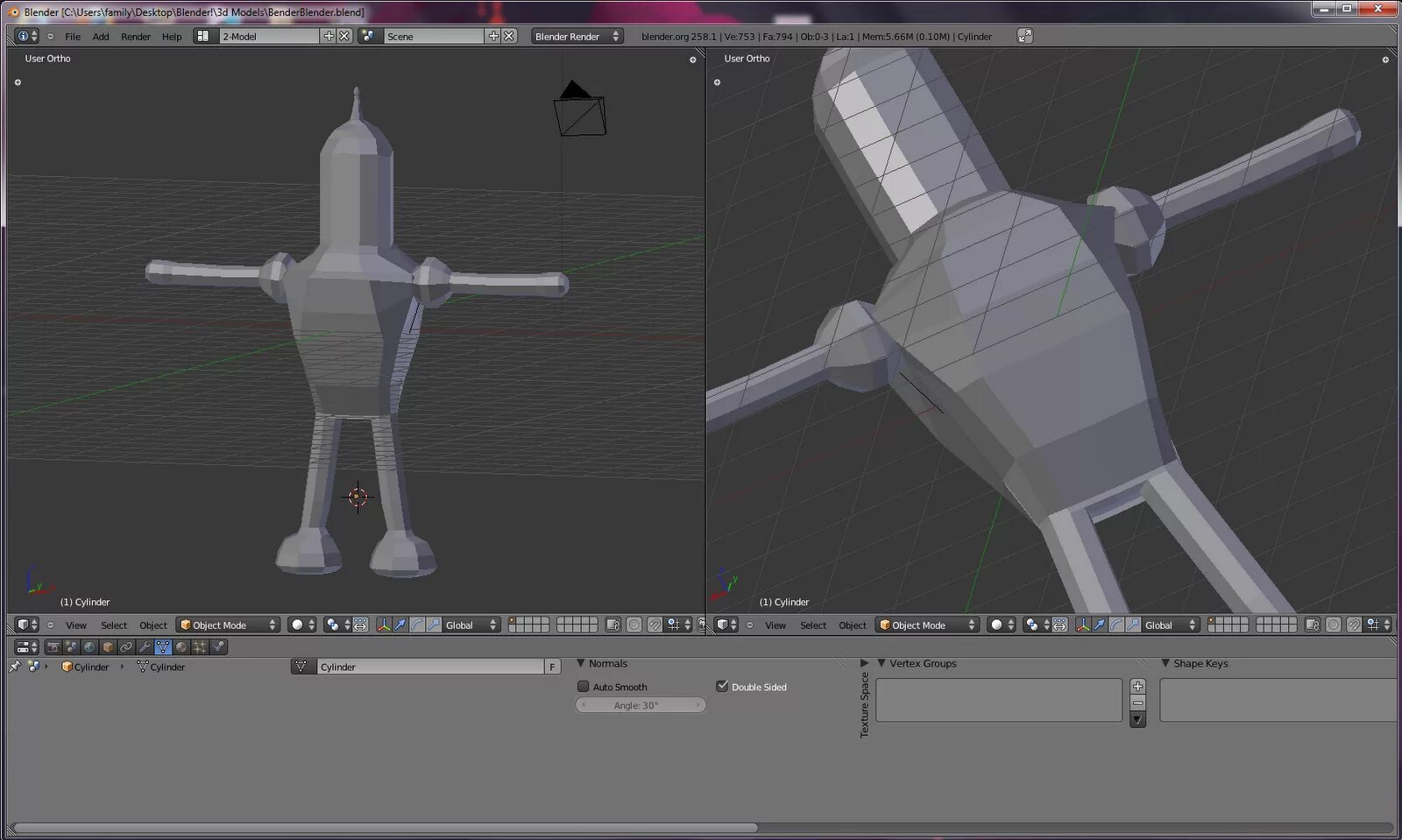The height and width of the screenshot is (840, 1402).
Task: Toggle proportional editing in left viewport header
Action: pyautogui.click(x=634, y=625)
